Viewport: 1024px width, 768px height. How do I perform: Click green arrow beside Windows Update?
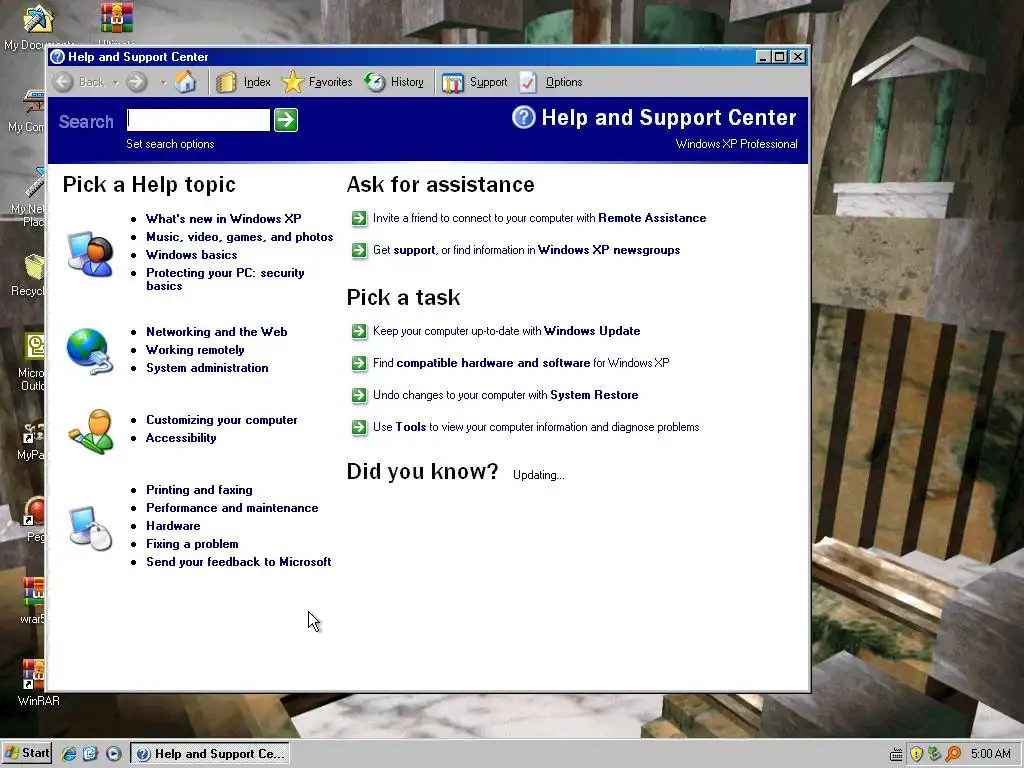pyautogui.click(x=359, y=331)
